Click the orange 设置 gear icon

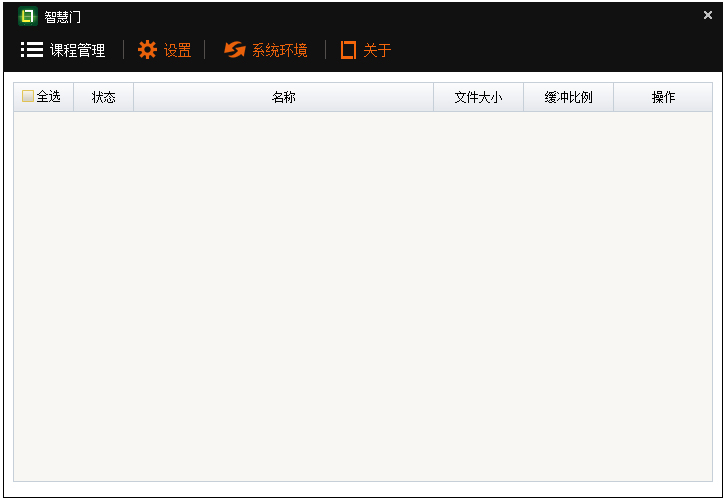(147, 50)
